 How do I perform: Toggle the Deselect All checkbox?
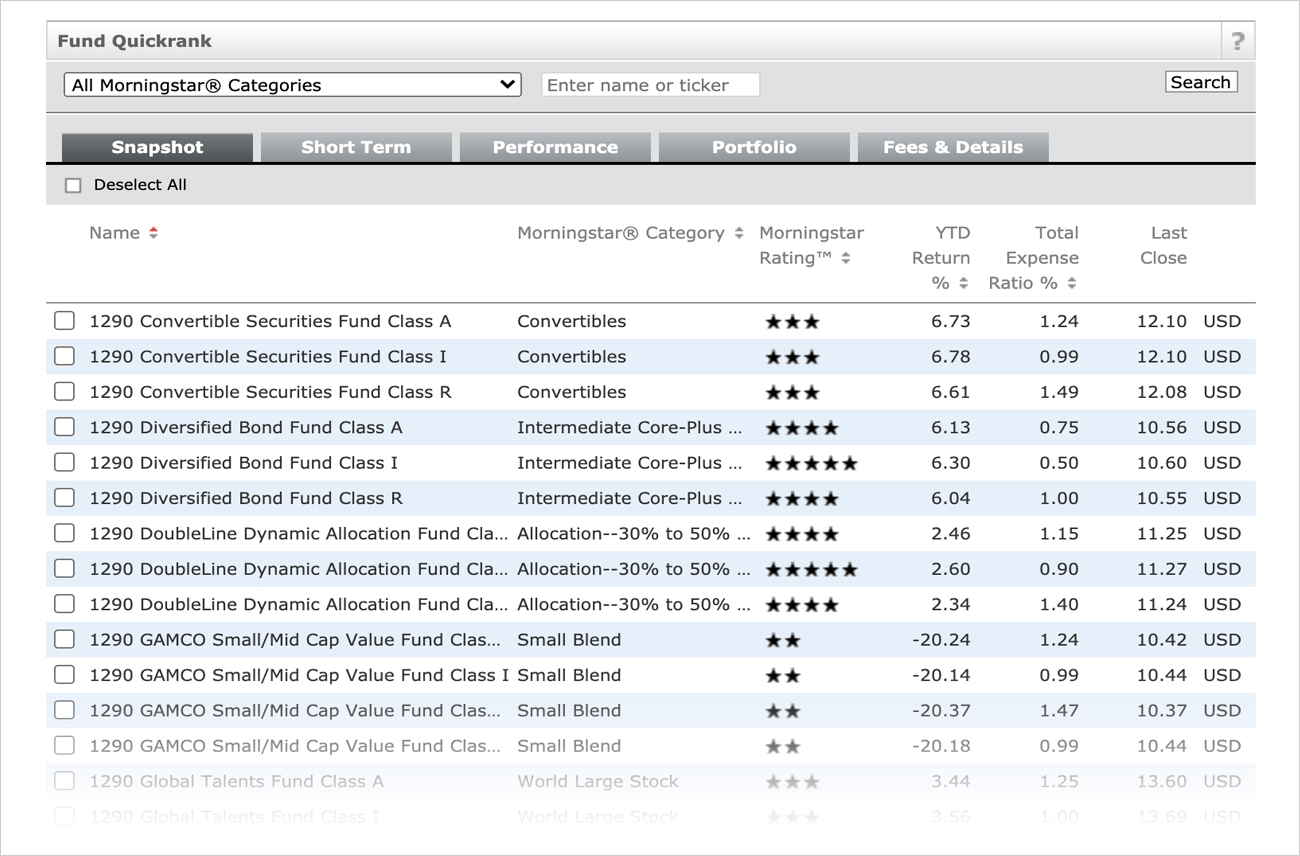click(x=73, y=185)
